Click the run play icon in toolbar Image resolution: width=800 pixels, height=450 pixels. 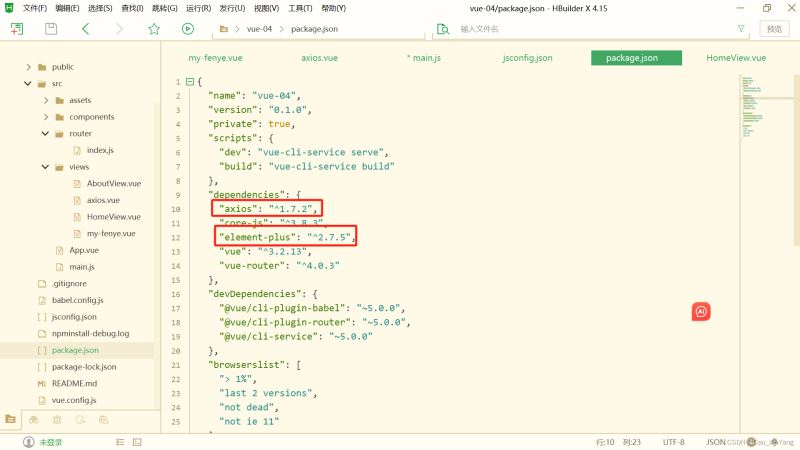pyautogui.click(x=188, y=29)
